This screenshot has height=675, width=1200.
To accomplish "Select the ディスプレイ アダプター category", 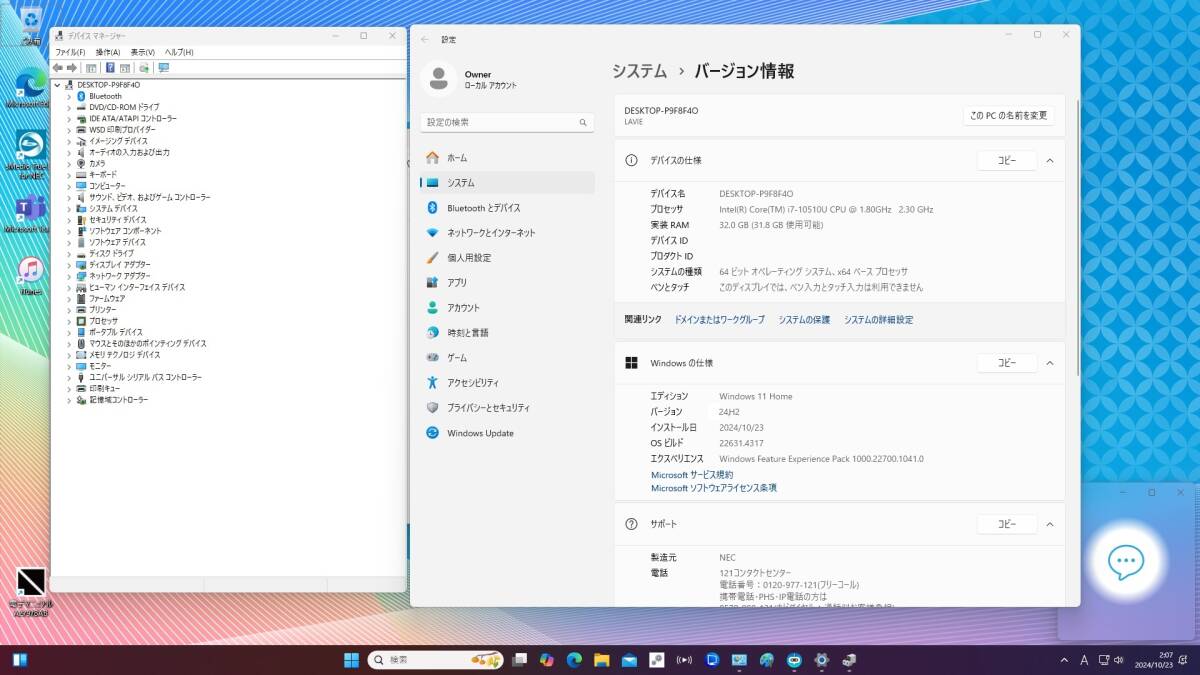I will [120, 264].
